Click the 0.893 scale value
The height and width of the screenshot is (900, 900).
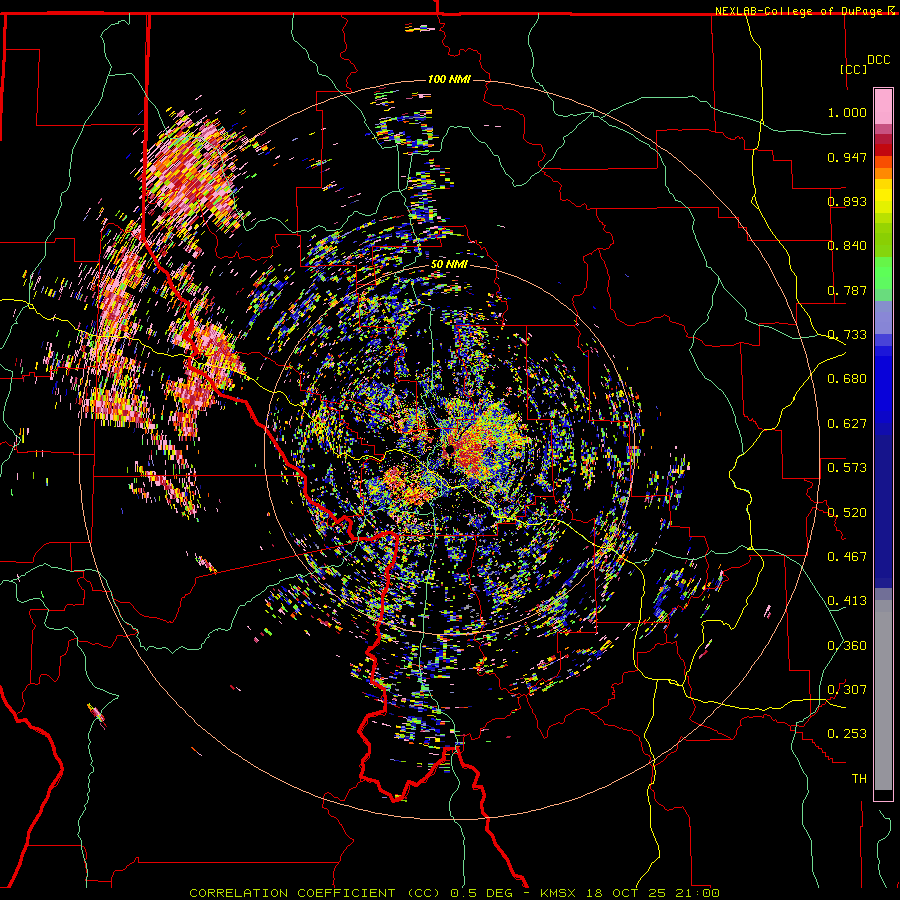[x=847, y=201]
